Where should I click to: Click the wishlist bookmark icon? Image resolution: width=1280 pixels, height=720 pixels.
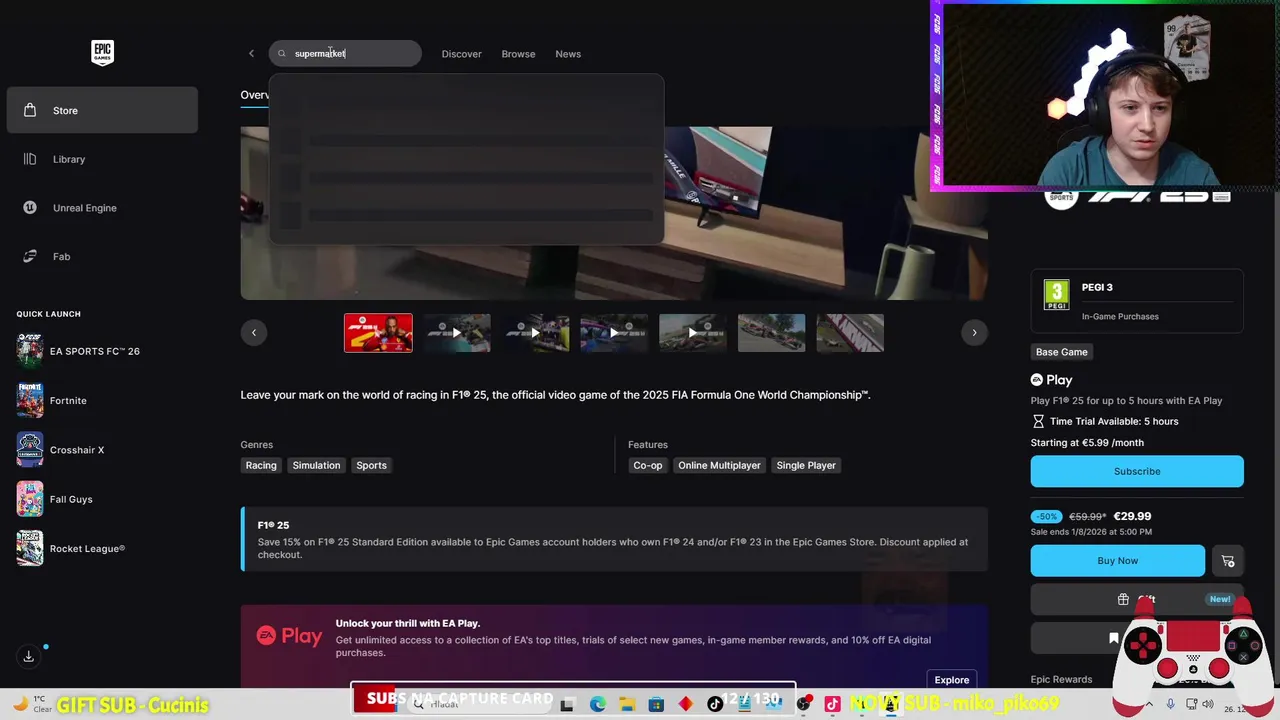pyautogui.click(x=1113, y=637)
